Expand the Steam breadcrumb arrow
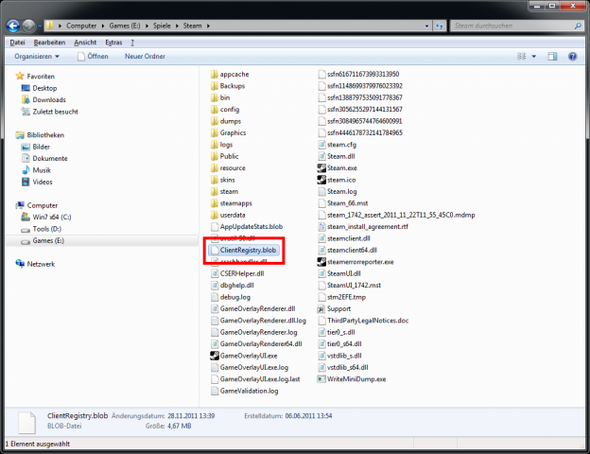The height and width of the screenshot is (454, 590). click(x=208, y=26)
